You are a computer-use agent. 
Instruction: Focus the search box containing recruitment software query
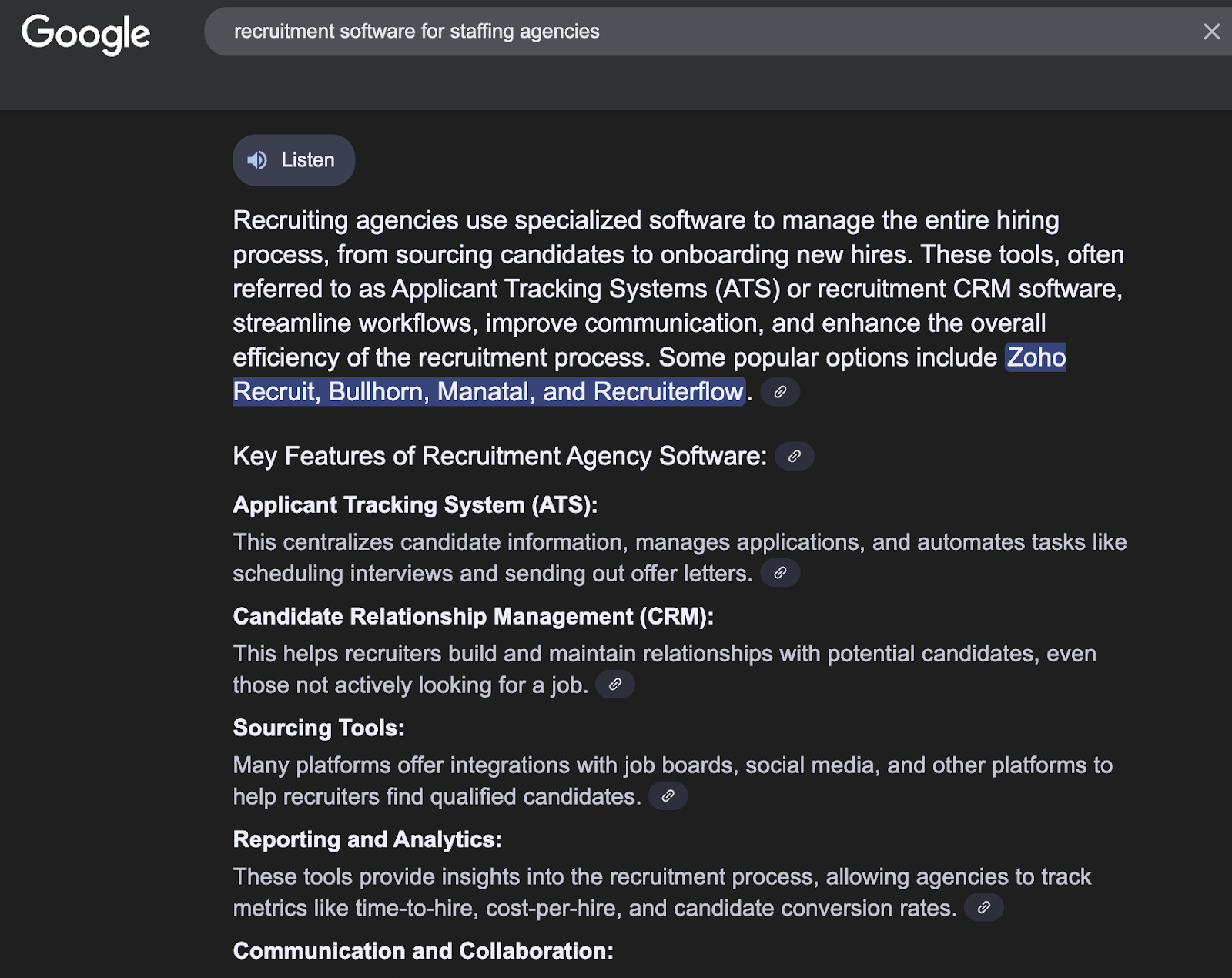pyautogui.click(x=693, y=32)
